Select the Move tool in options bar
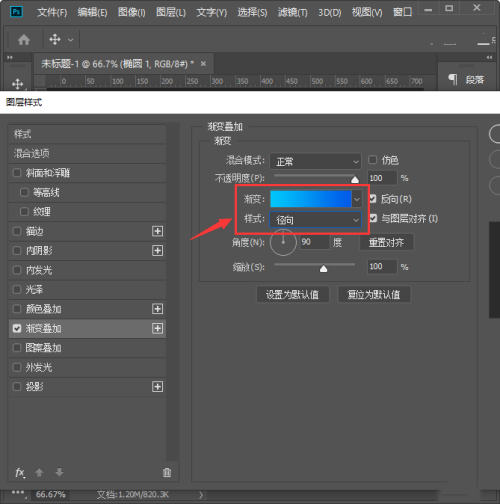The width and height of the screenshot is (500, 504). click(x=55, y=40)
